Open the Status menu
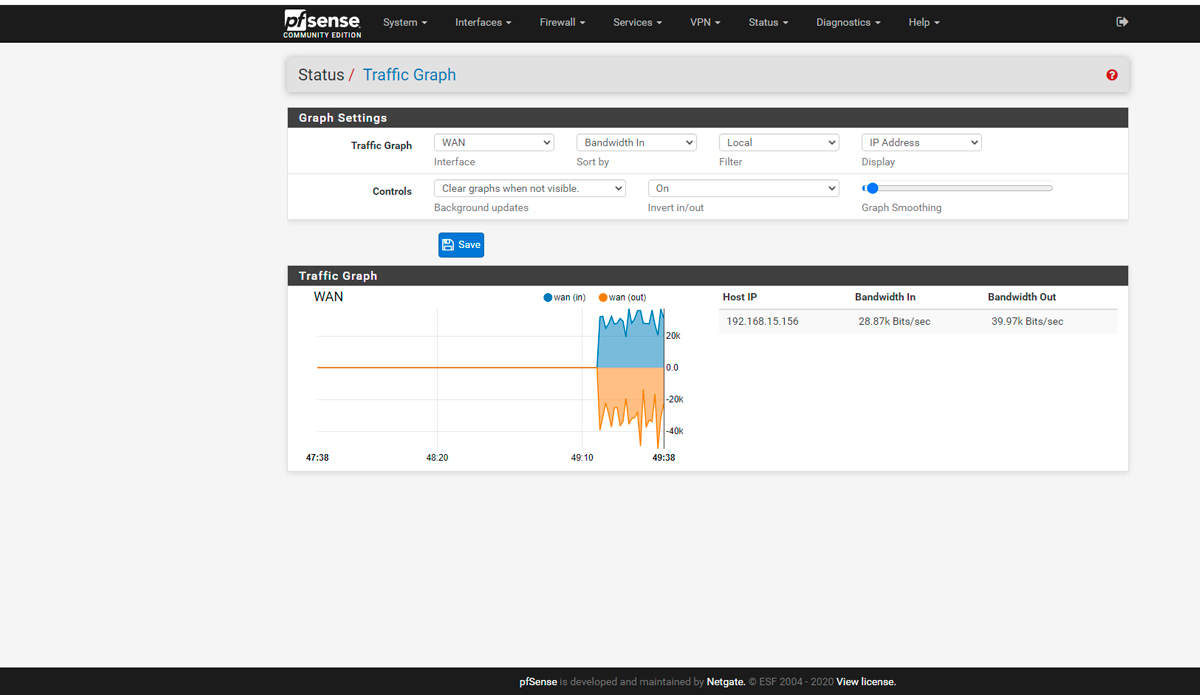 (x=768, y=22)
